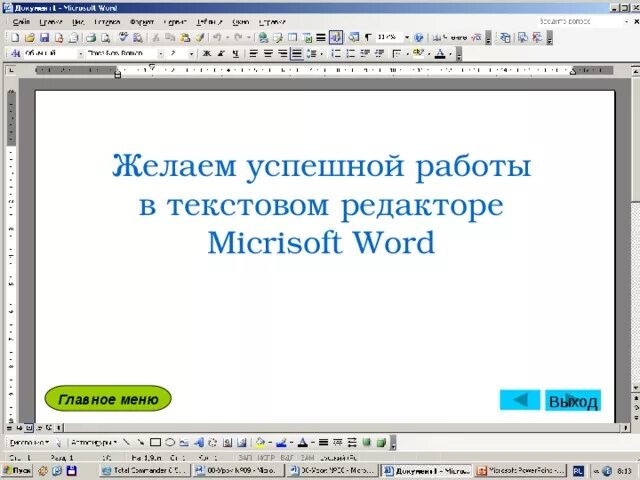Open the Автофигуры dropdown

94,442
